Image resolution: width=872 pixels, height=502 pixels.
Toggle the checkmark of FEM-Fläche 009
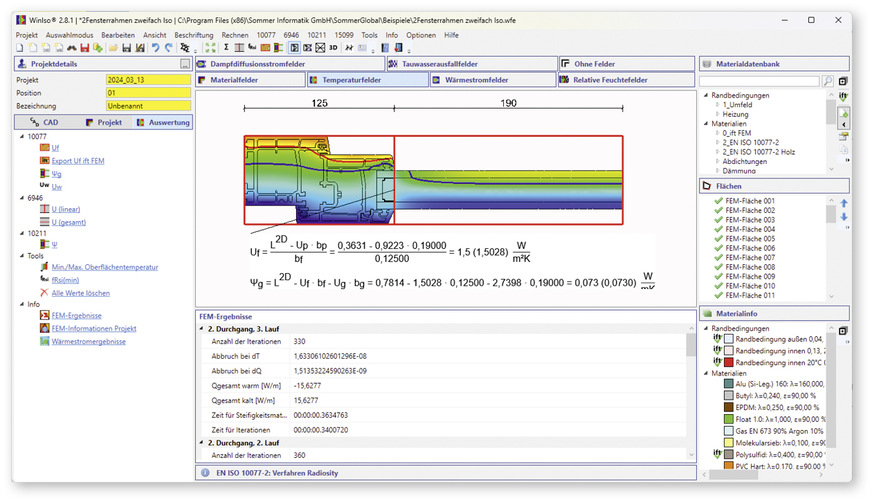719,276
